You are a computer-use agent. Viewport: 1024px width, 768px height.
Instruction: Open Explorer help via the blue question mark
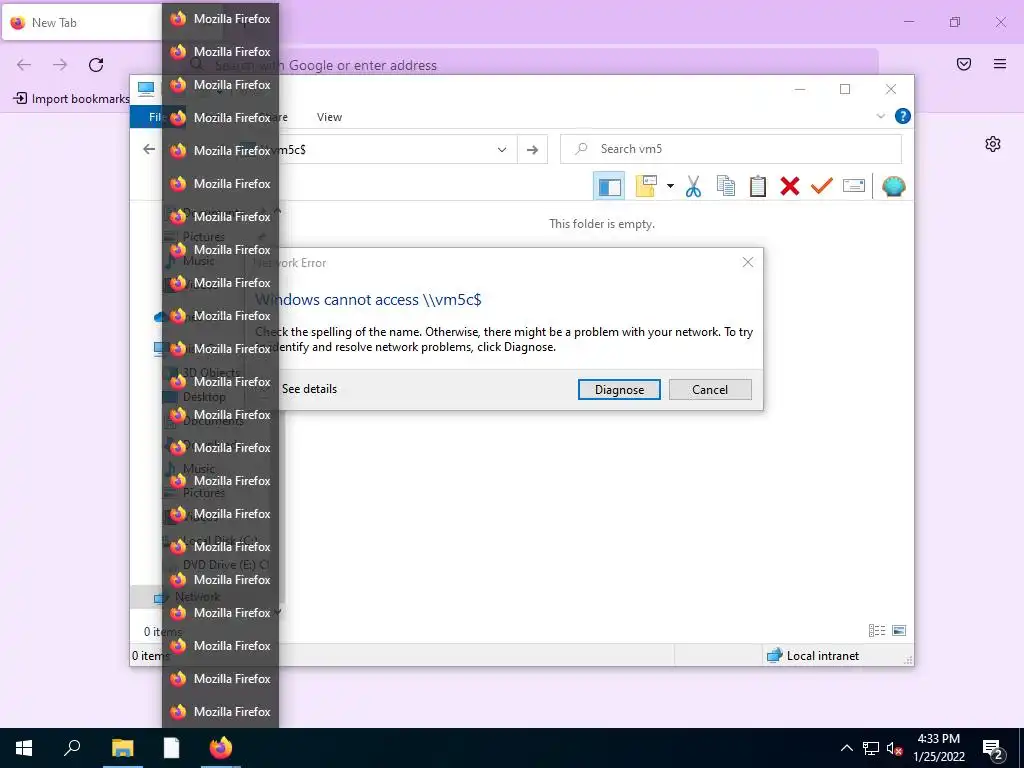point(903,116)
